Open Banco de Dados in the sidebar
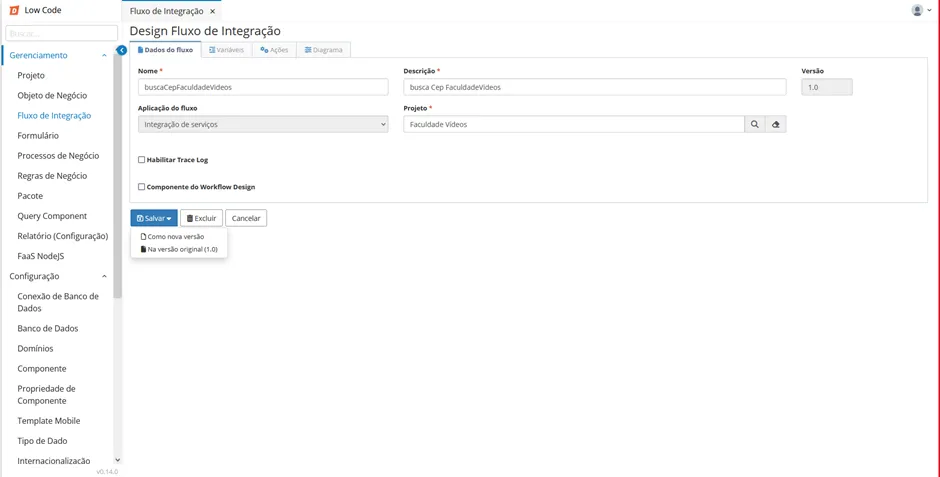Image resolution: width=940 pixels, height=477 pixels. (x=48, y=328)
